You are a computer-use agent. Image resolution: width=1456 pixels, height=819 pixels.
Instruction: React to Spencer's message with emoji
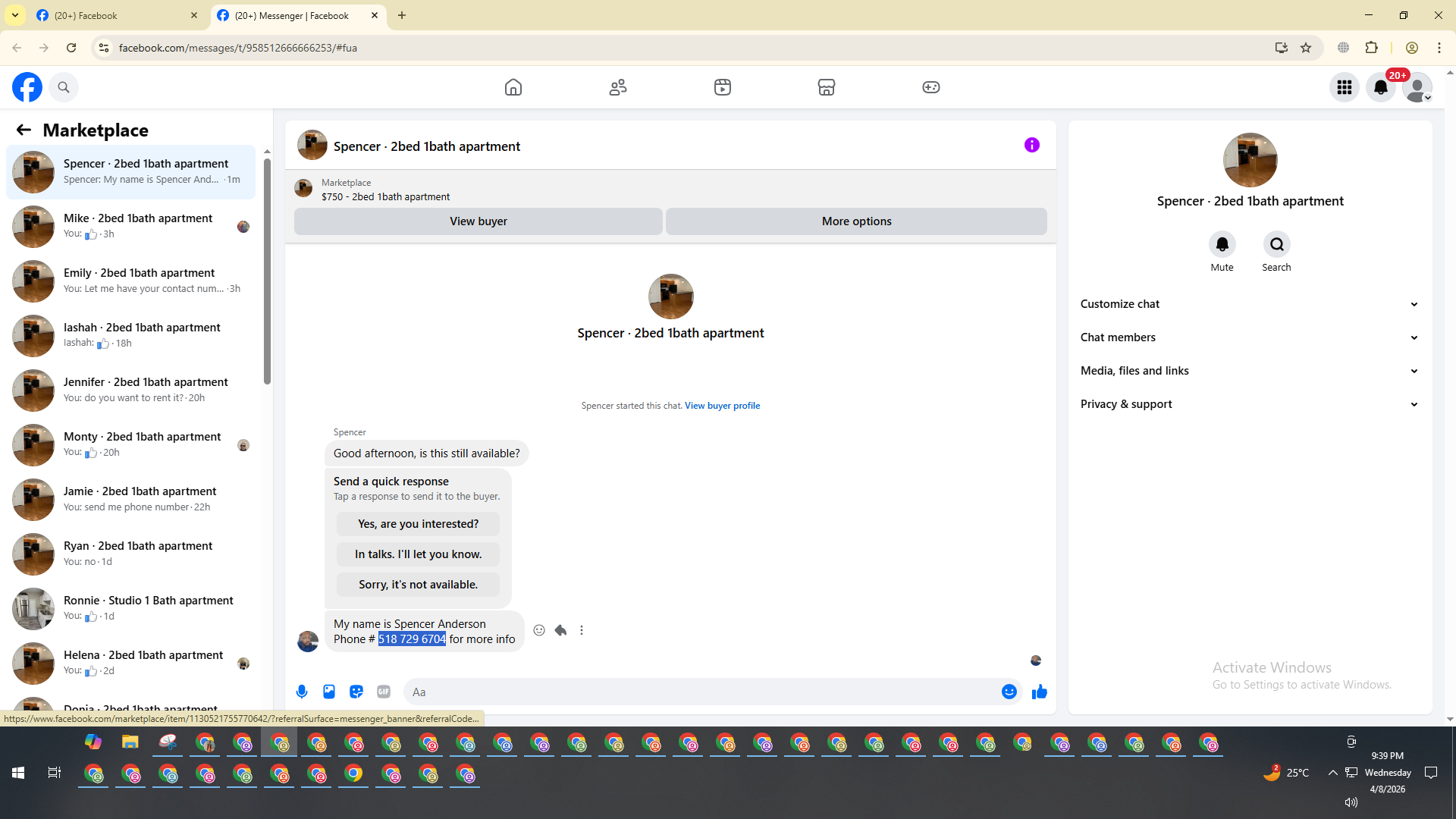[x=539, y=630]
